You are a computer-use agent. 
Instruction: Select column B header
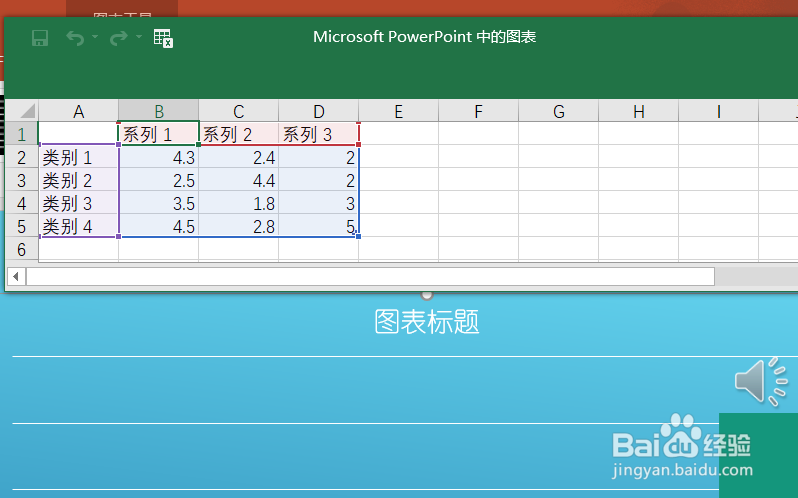click(159, 111)
